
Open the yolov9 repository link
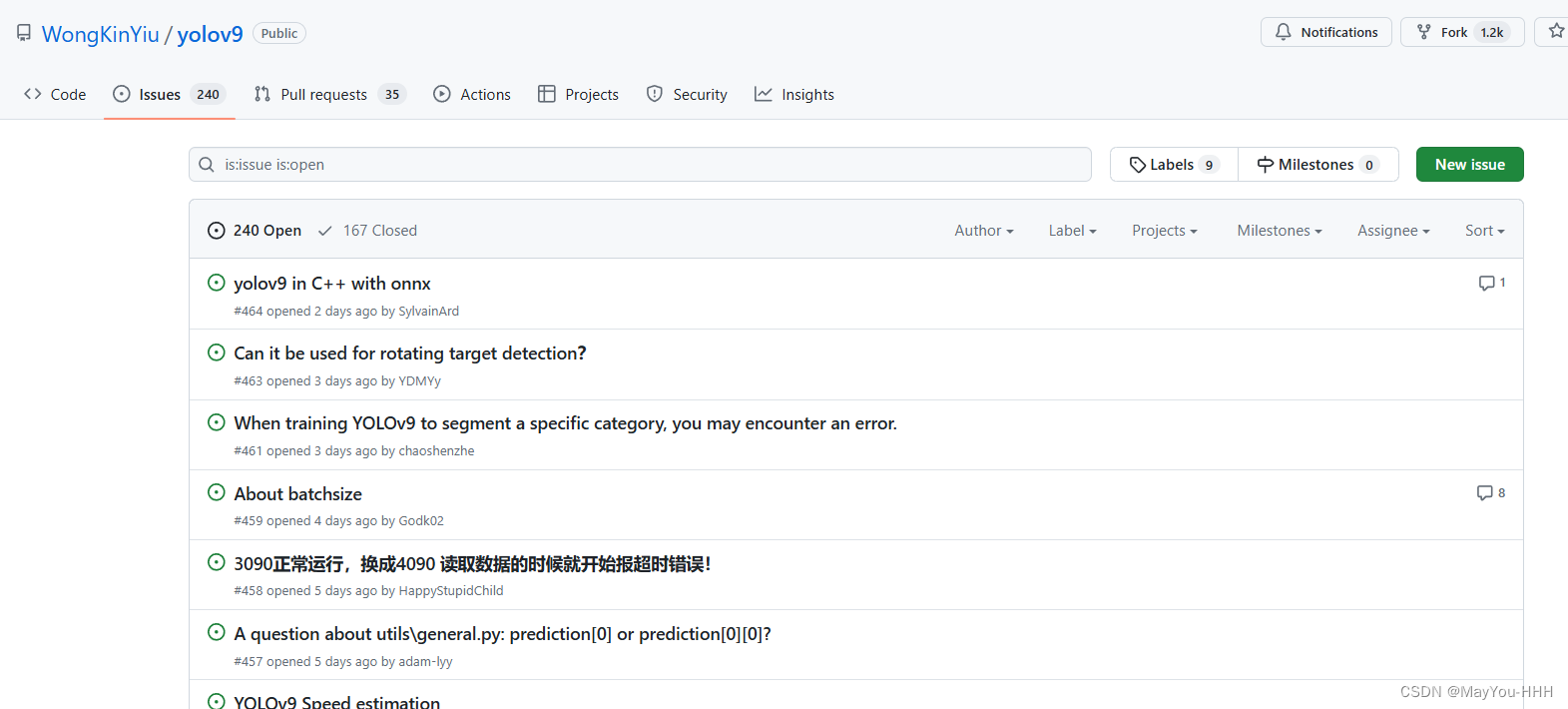point(211,34)
